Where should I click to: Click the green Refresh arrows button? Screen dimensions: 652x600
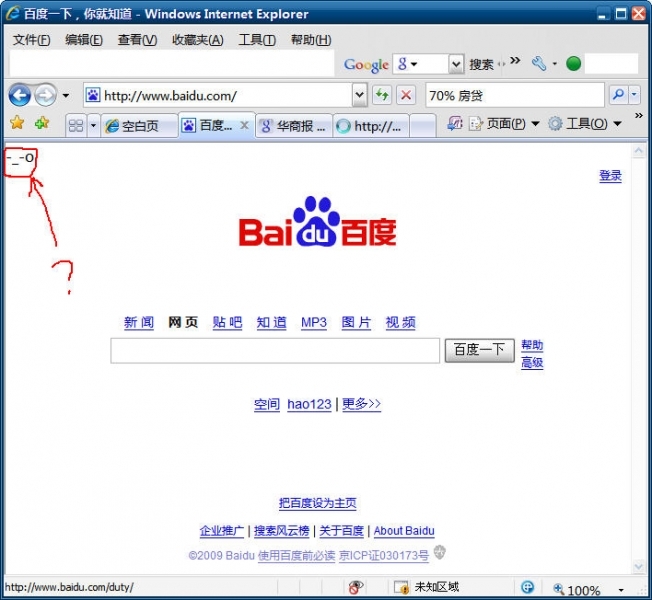point(382,95)
